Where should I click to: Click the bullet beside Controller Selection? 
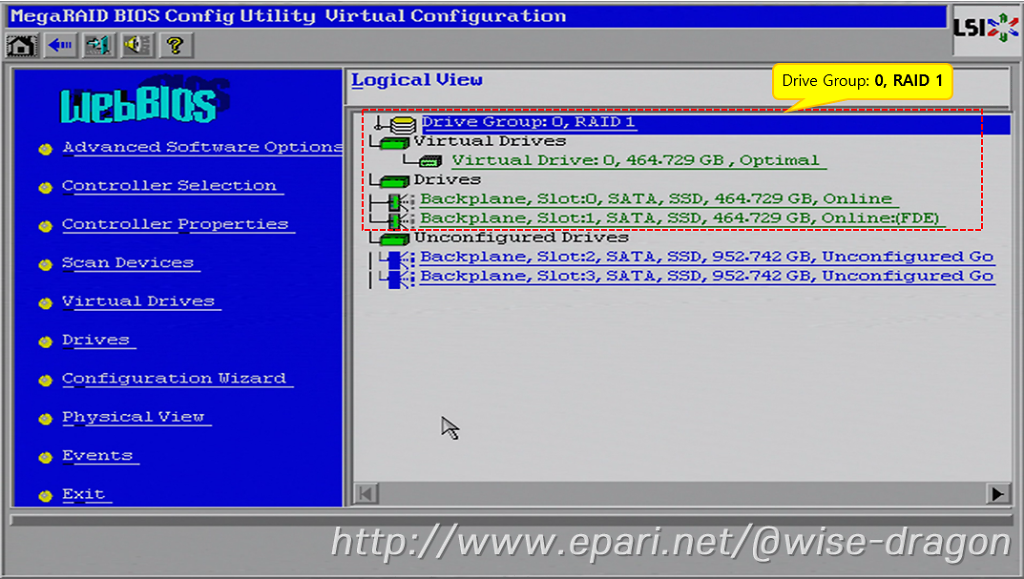tap(45, 187)
